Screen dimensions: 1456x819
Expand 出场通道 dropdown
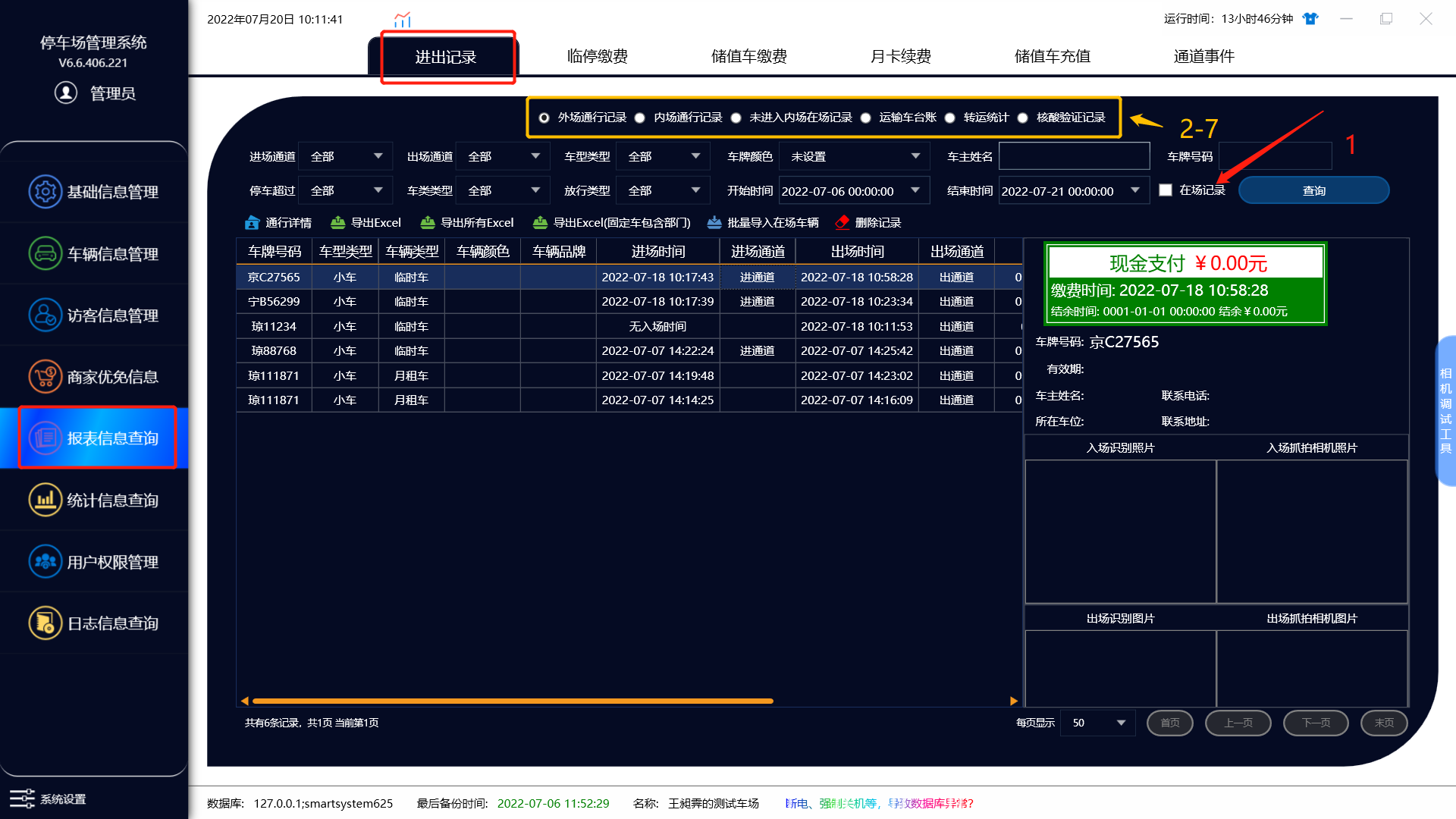(x=503, y=156)
